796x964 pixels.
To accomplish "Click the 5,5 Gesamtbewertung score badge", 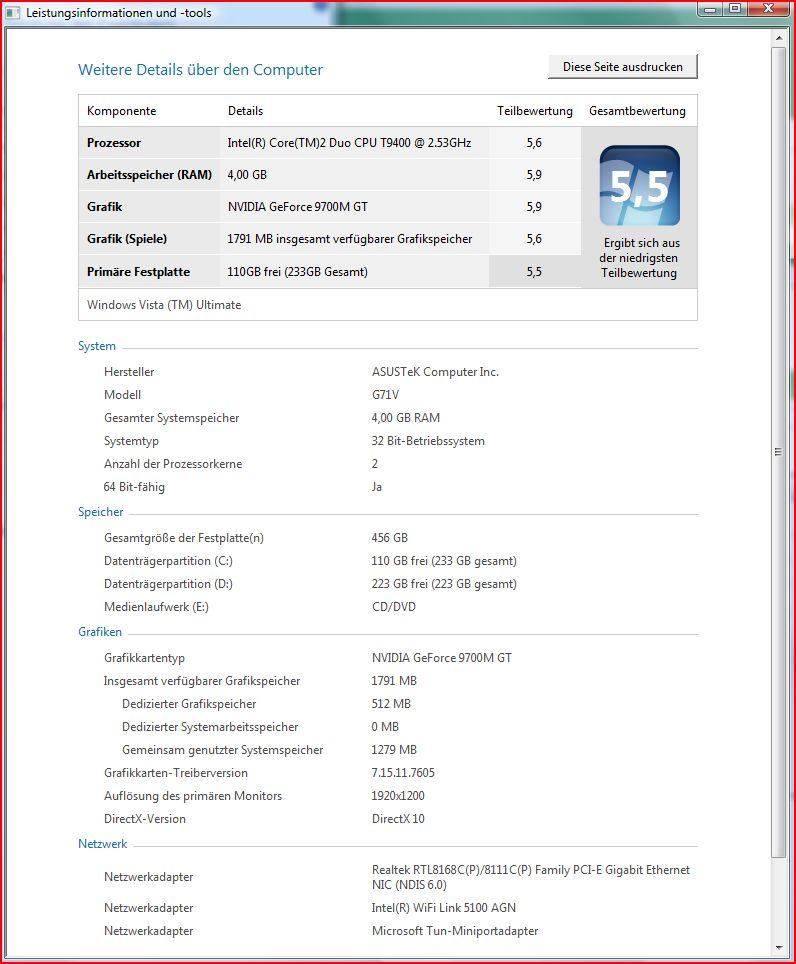I will (x=639, y=185).
